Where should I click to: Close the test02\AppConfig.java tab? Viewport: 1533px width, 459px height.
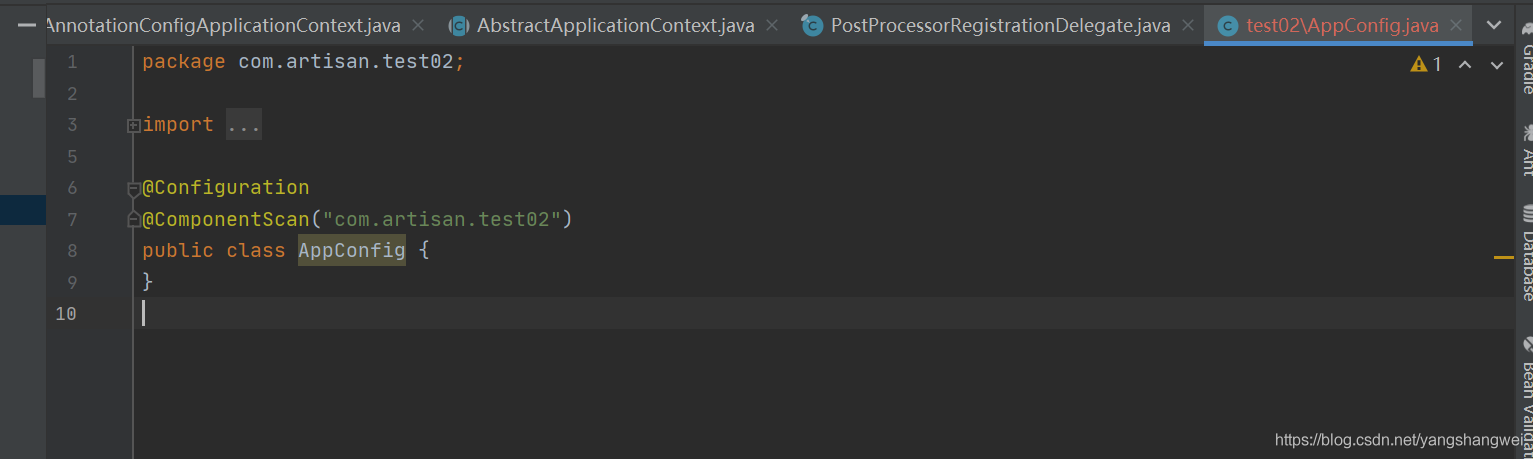pos(1456,25)
